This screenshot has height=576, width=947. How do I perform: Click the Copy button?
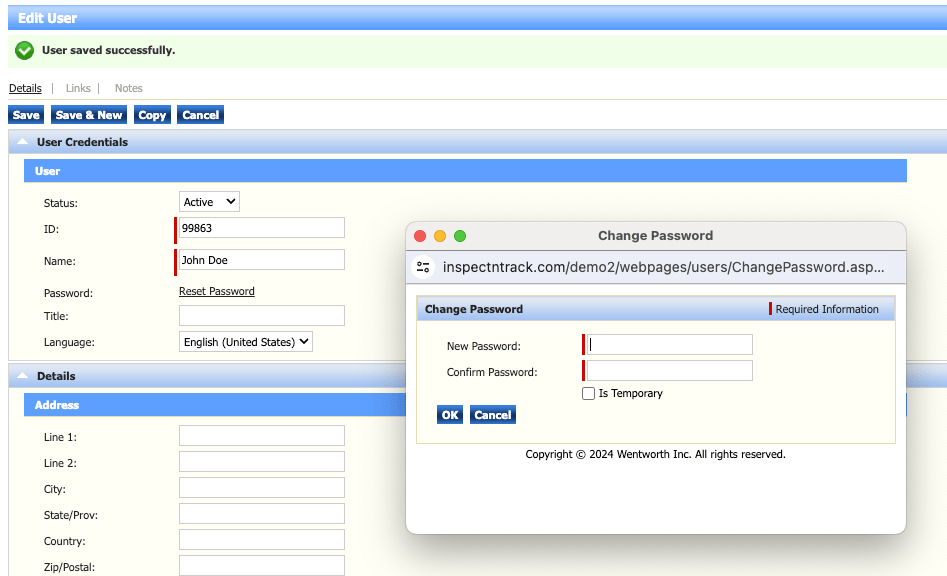click(152, 114)
